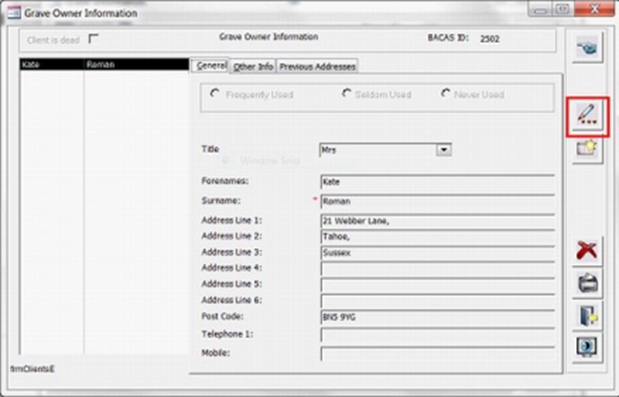
Task: Click the form icon in the title bar
Action: click(14, 13)
